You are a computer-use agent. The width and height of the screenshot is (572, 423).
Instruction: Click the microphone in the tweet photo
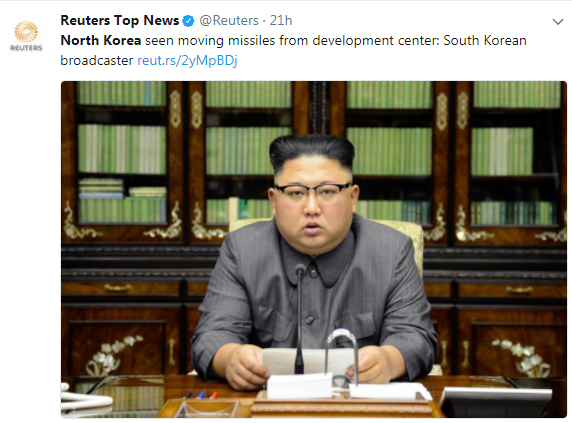(x=299, y=318)
